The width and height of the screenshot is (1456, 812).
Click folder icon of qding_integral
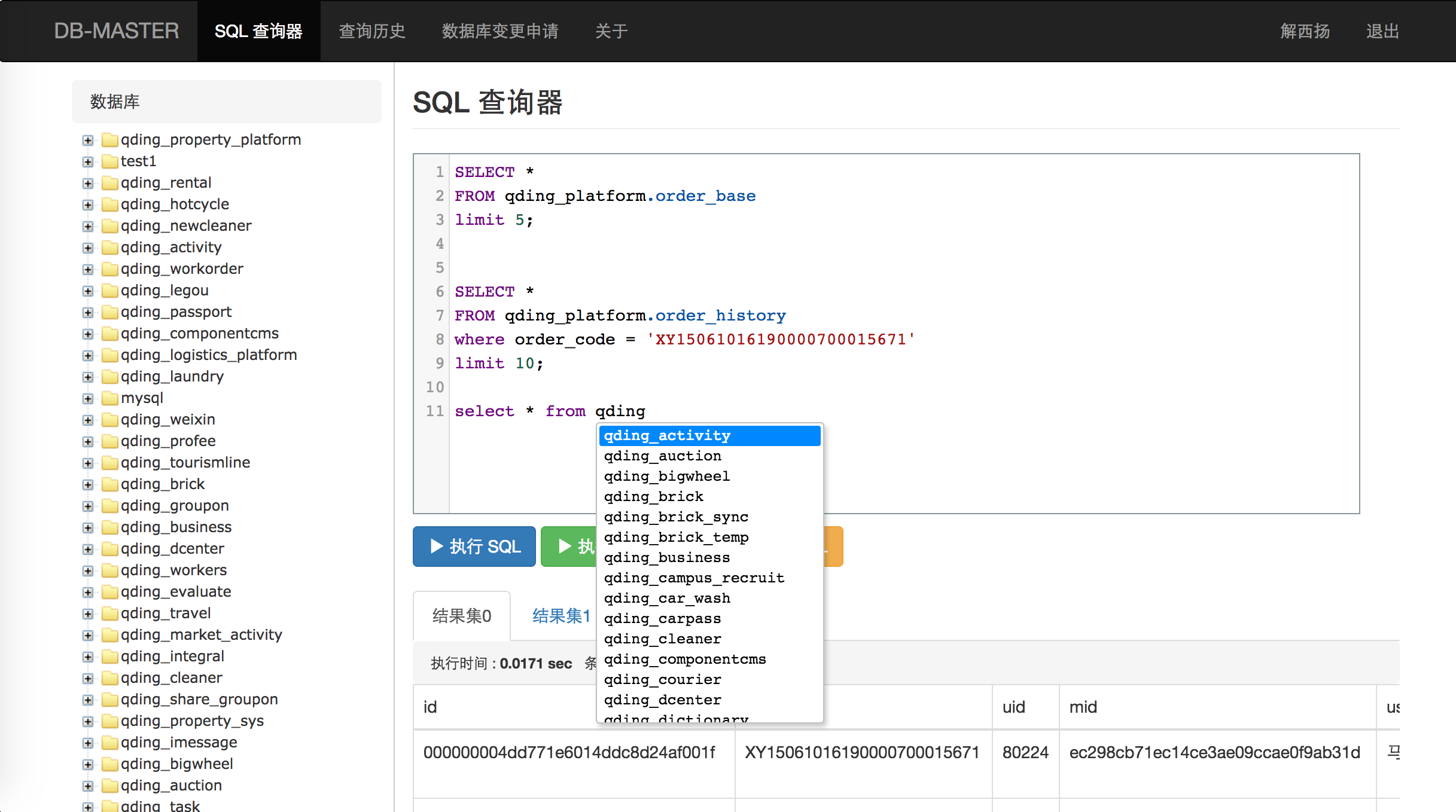(109, 657)
